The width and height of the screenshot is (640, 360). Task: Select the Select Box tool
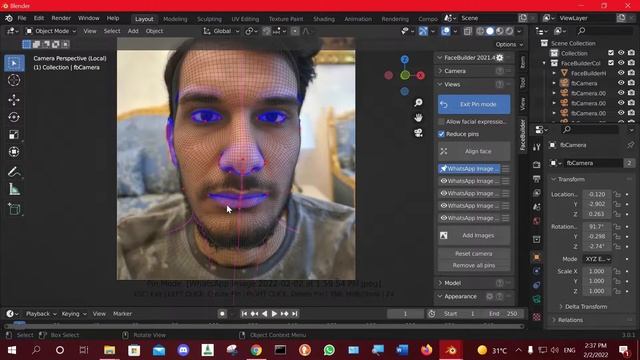click(x=14, y=63)
